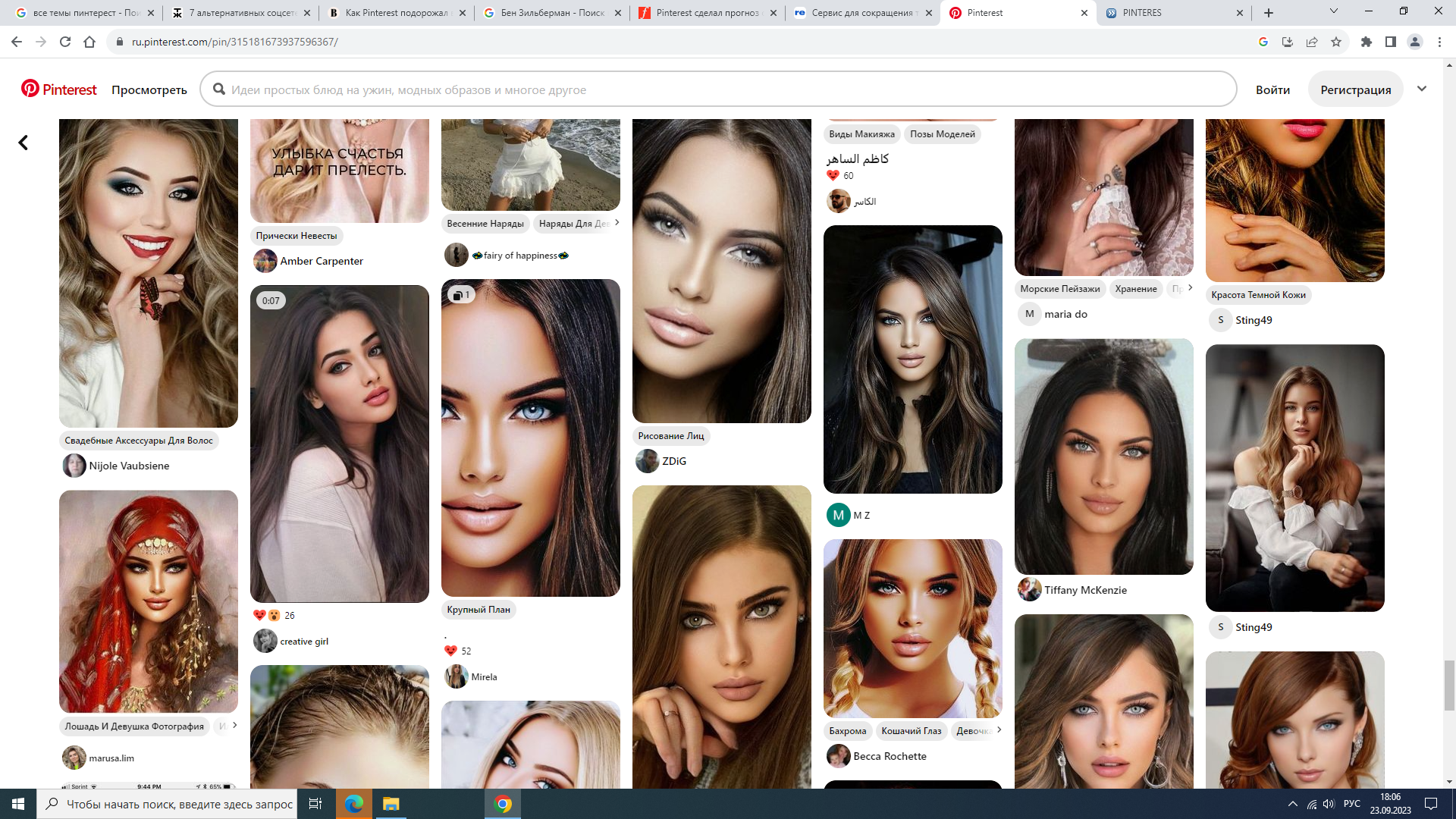
Task: Open the video pin labeled 0:07
Action: [340, 444]
